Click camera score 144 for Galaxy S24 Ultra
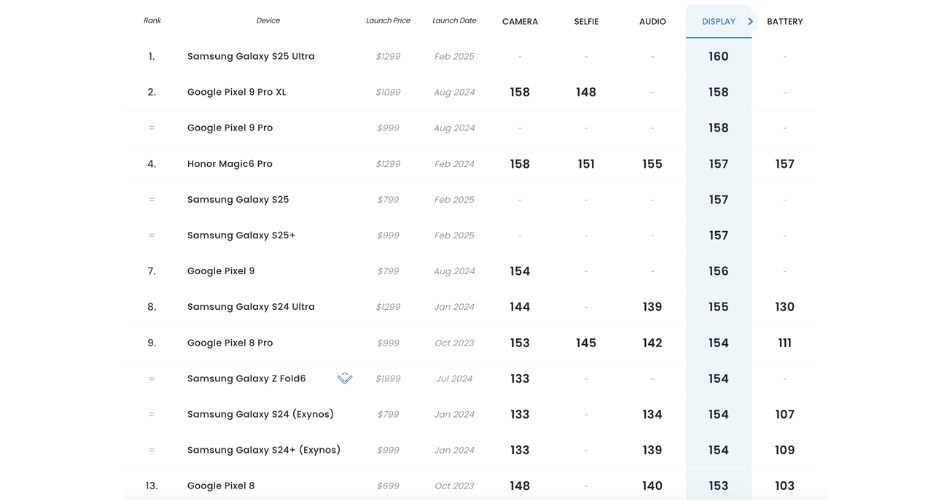 pos(520,307)
